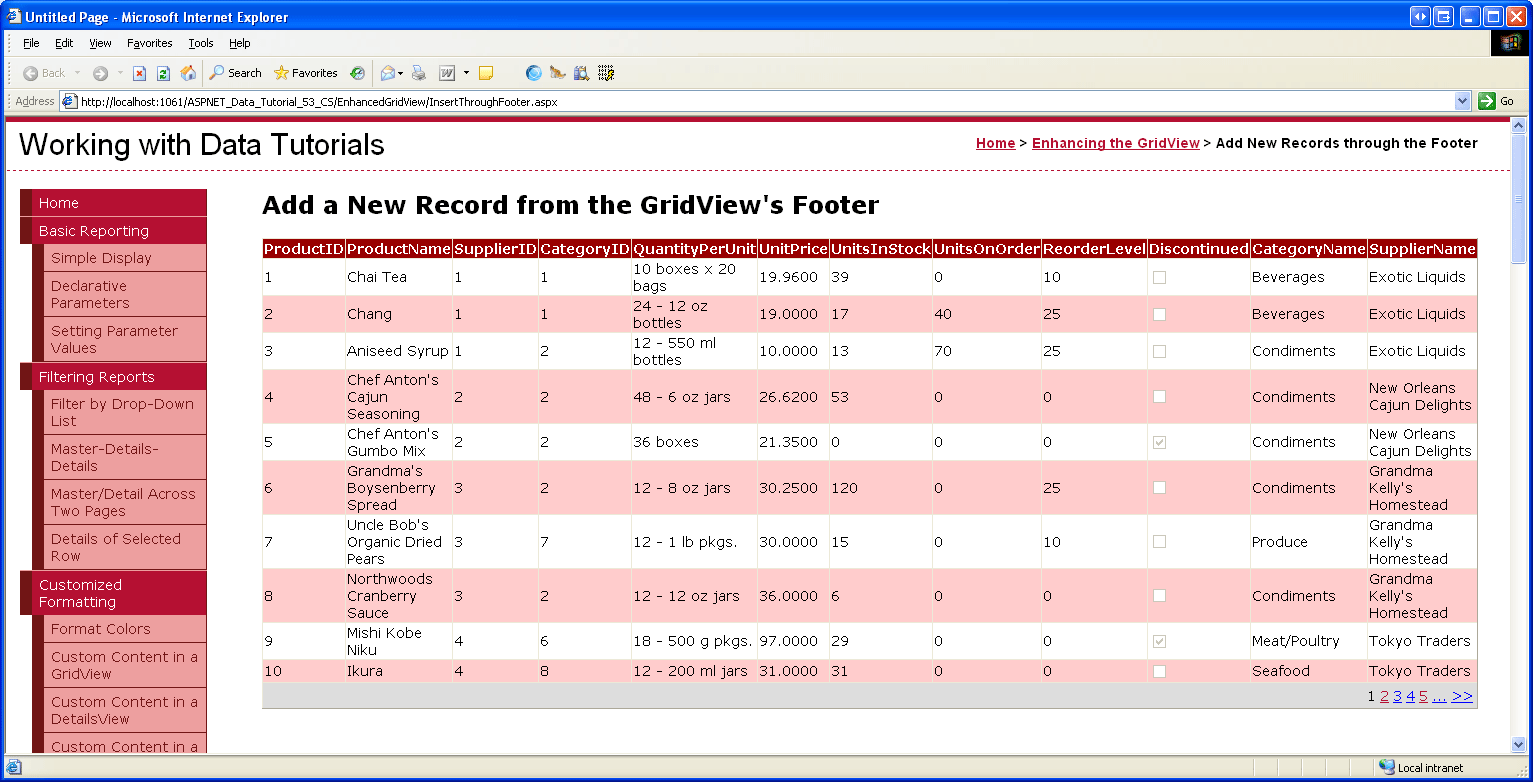Viewport: 1533px width, 782px height.
Task: Click the Mail envelope toolbar icon
Action: [387, 73]
